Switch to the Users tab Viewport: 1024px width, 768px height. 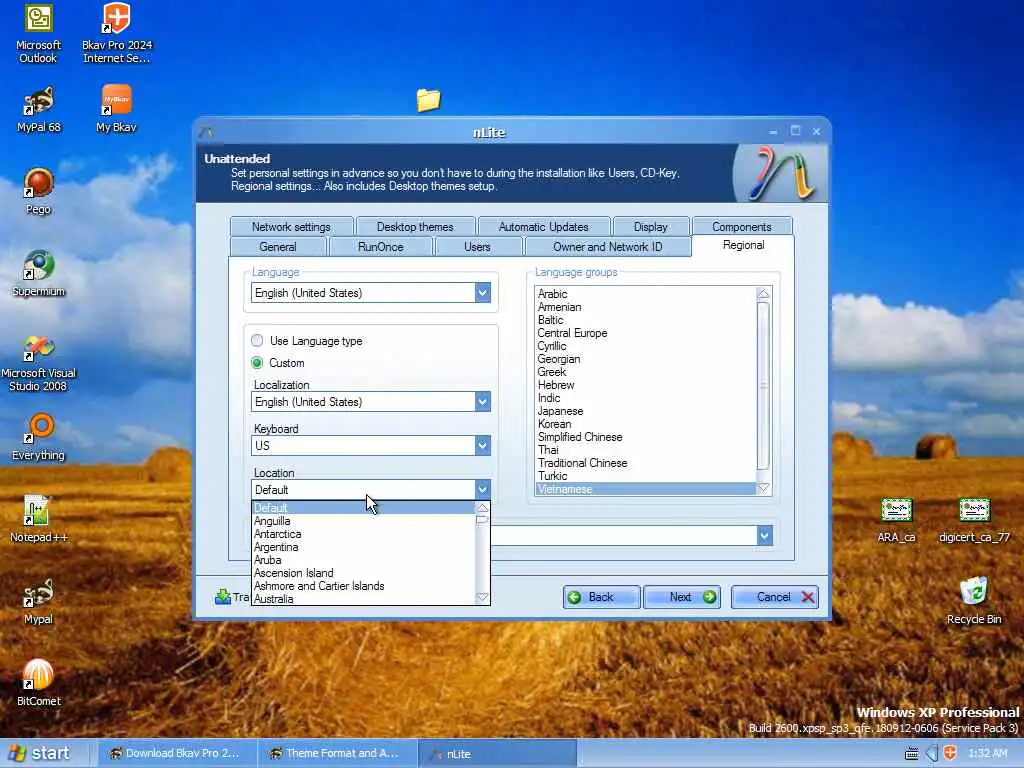click(477, 247)
